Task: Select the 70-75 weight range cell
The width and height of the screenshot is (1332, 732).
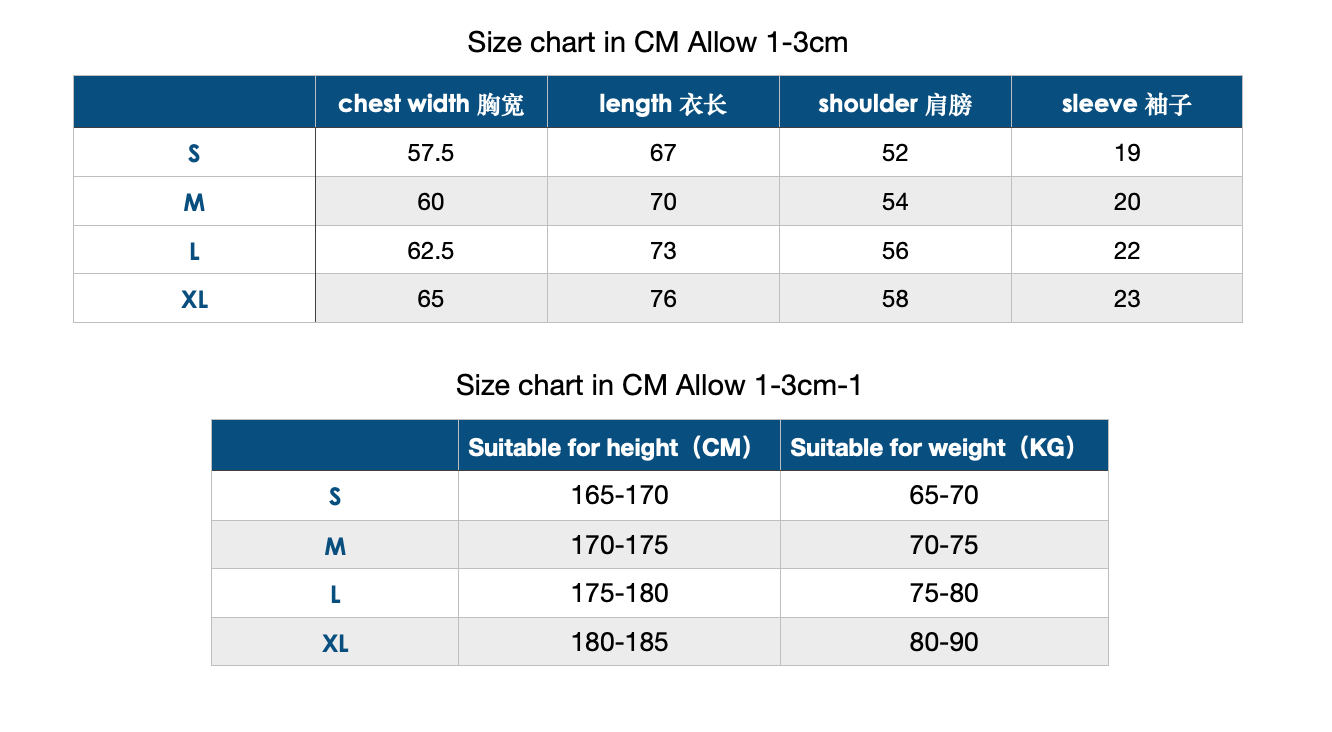Action: tap(944, 545)
